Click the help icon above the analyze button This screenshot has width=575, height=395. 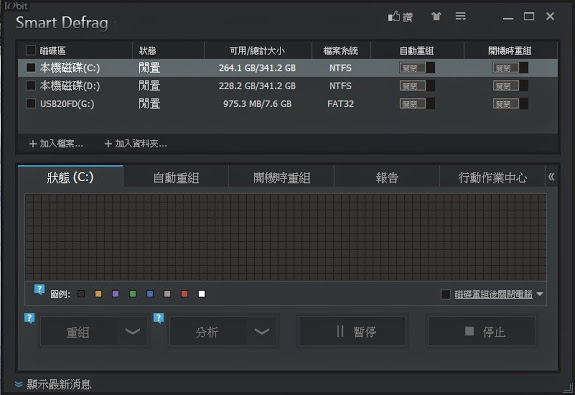click(158, 318)
